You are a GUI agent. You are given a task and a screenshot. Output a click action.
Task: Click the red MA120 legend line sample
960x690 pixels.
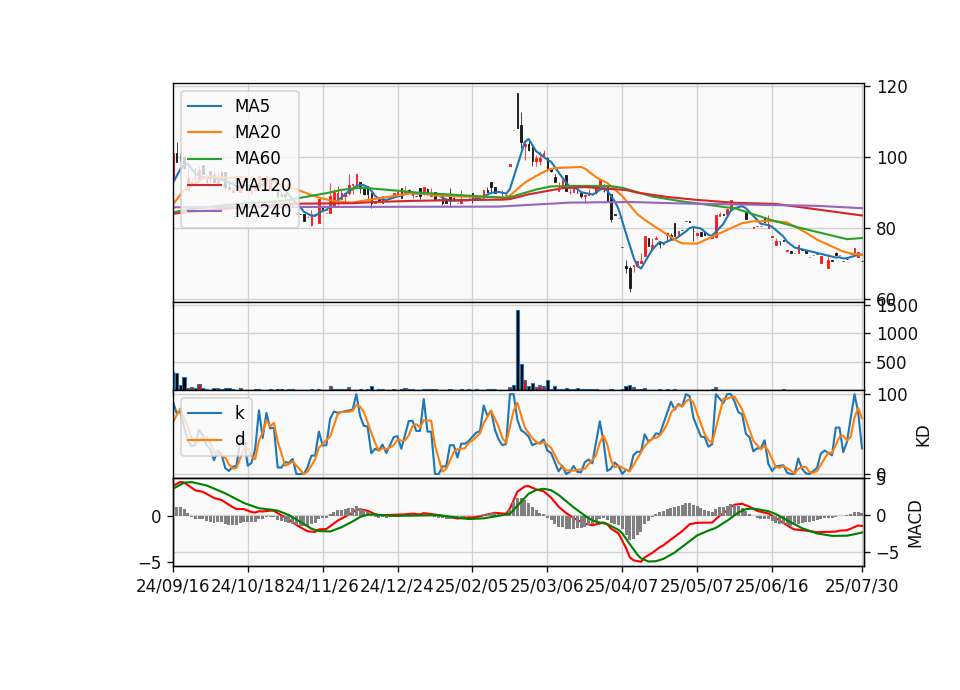(x=204, y=184)
